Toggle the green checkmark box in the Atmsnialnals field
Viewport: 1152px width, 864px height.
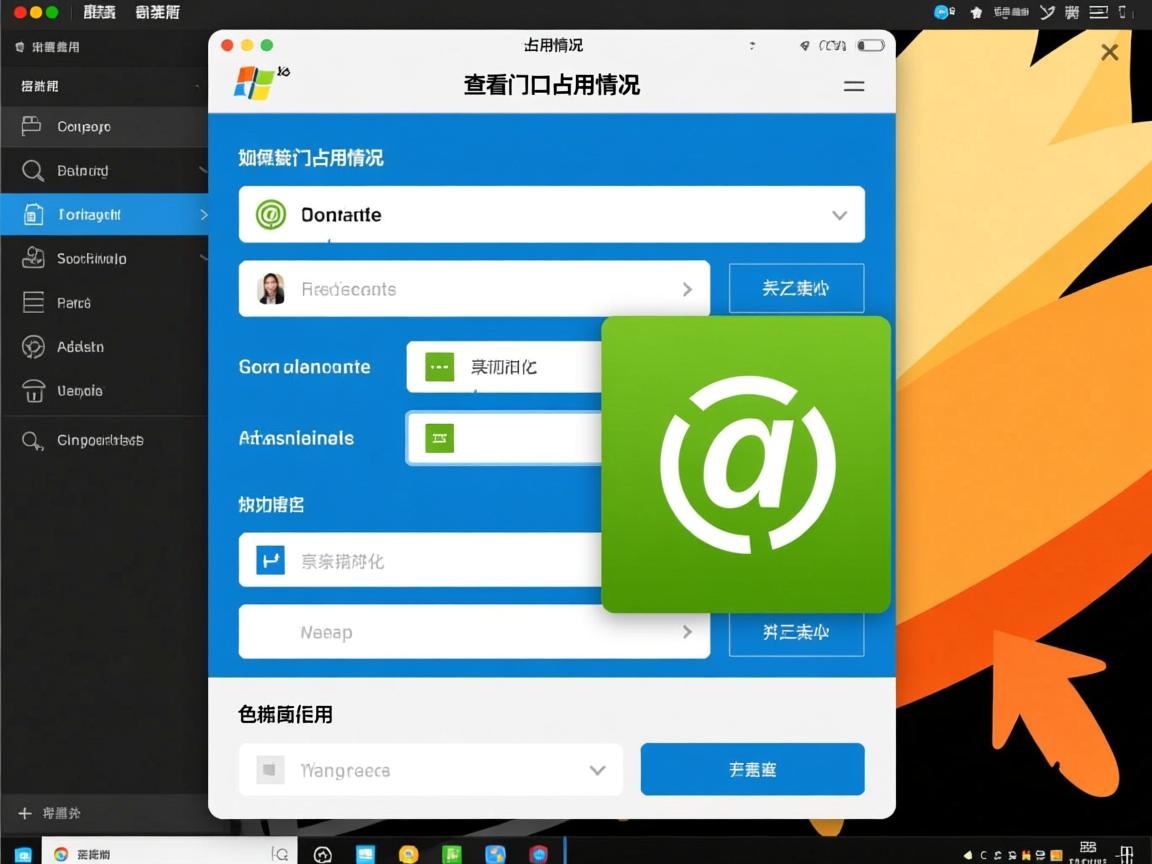(x=439, y=438)
